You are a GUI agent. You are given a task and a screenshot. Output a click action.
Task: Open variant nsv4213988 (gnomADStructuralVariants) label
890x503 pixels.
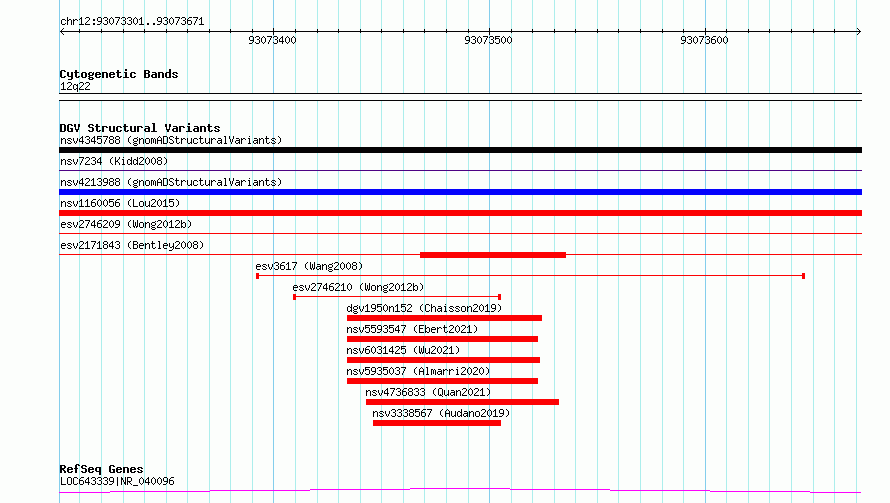tap(171, 182)
